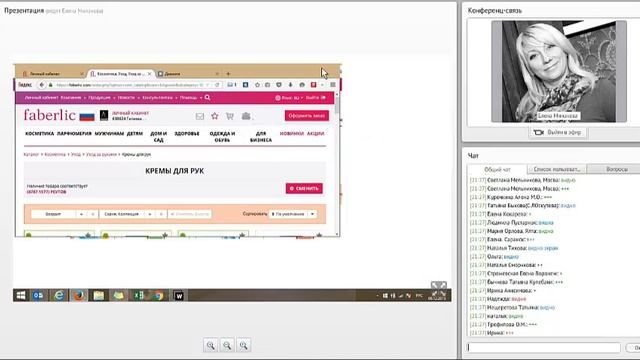Expand the Новости top menu
Image resolution: width=640 pixels, height=360 pixels.
tap(128, 98)
